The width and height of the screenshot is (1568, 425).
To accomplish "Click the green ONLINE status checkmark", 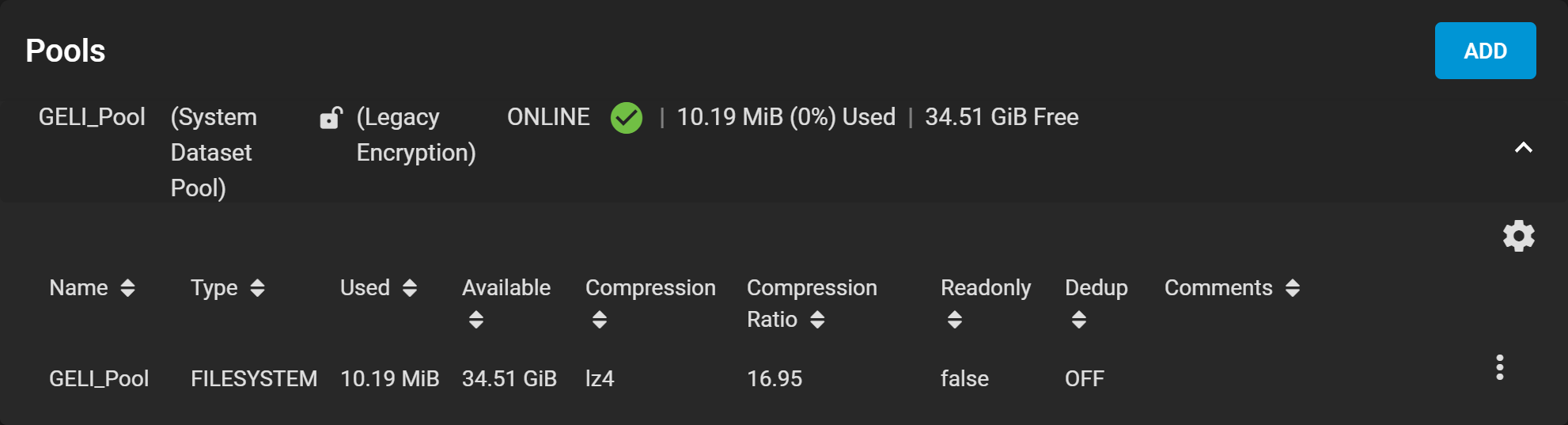I will coord(627,118).
